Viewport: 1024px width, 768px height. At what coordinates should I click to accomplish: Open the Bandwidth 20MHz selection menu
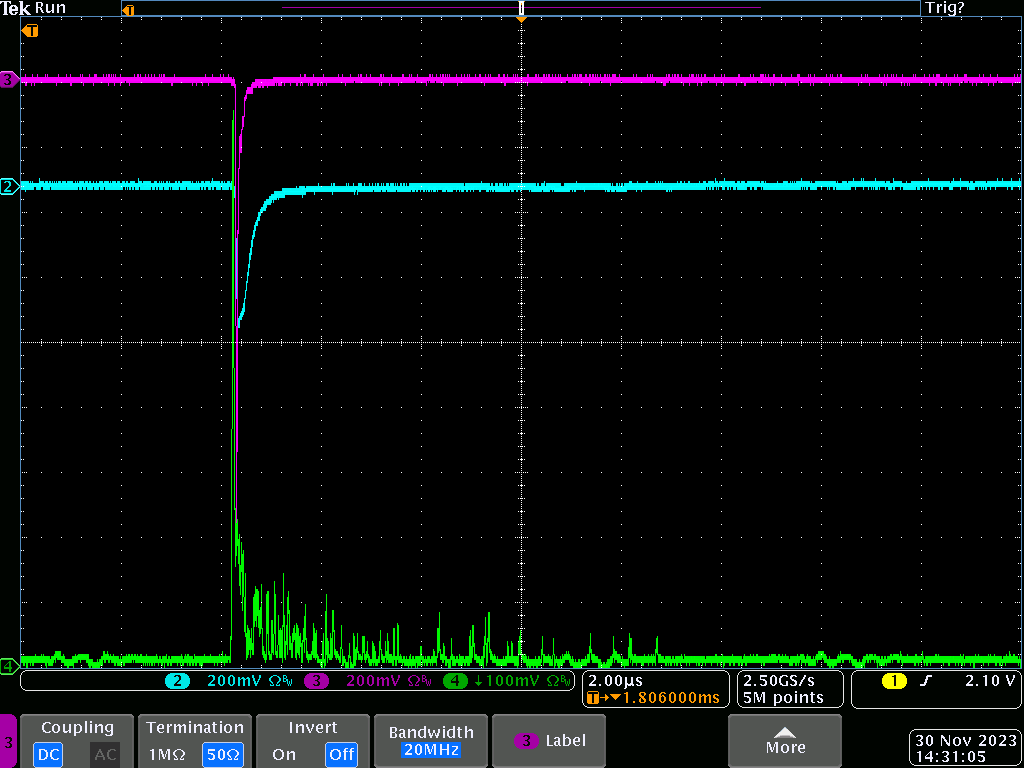[430, 741]
